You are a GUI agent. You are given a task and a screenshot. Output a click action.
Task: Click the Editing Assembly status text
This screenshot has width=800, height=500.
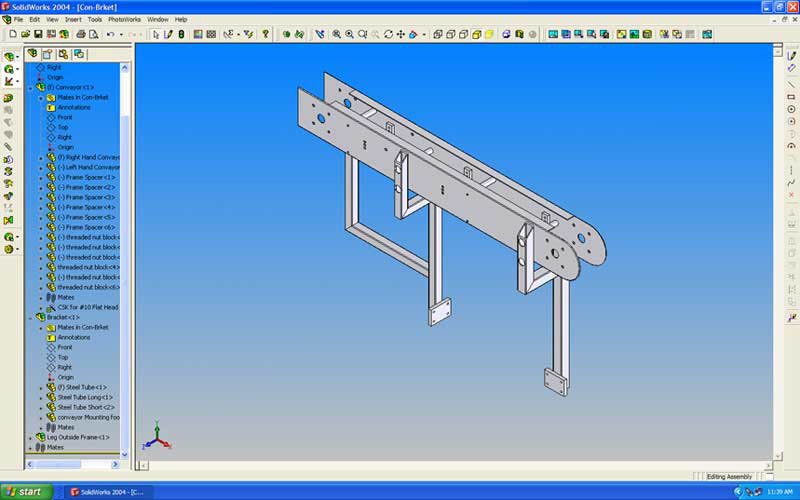tap(729, 477)
